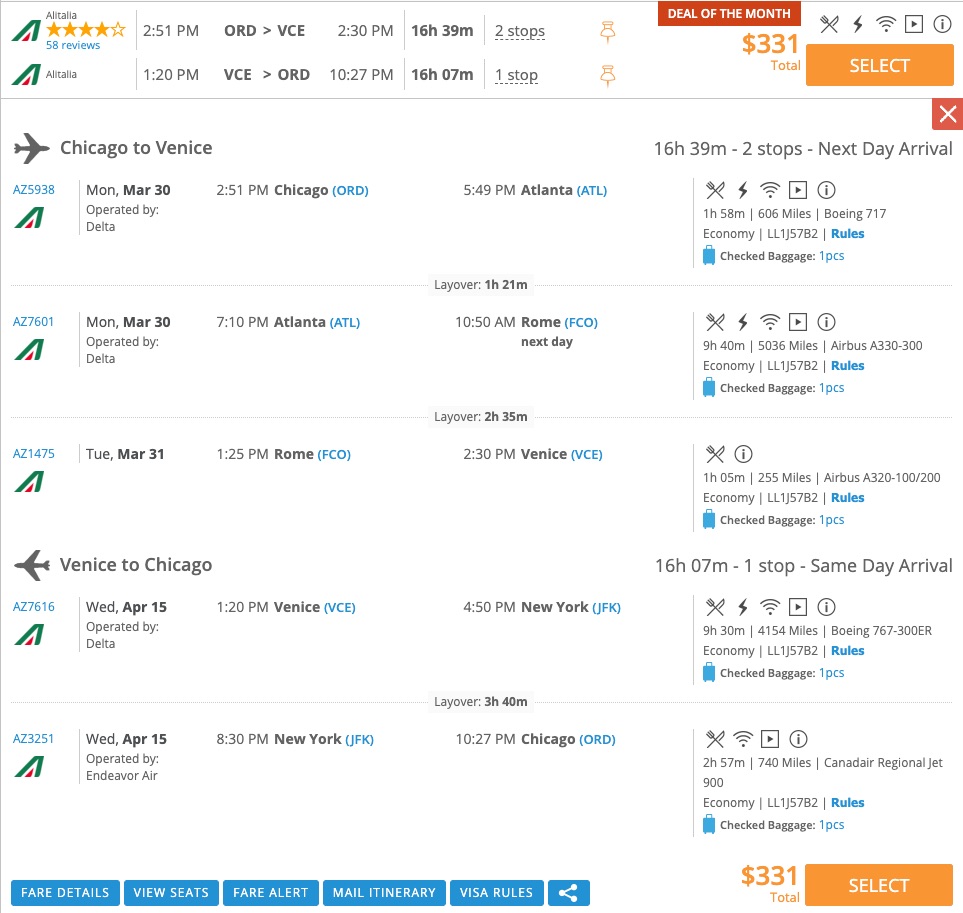The image size is (963, 913).
Task: Click the info icon in top header
Action: pos(941,25)
